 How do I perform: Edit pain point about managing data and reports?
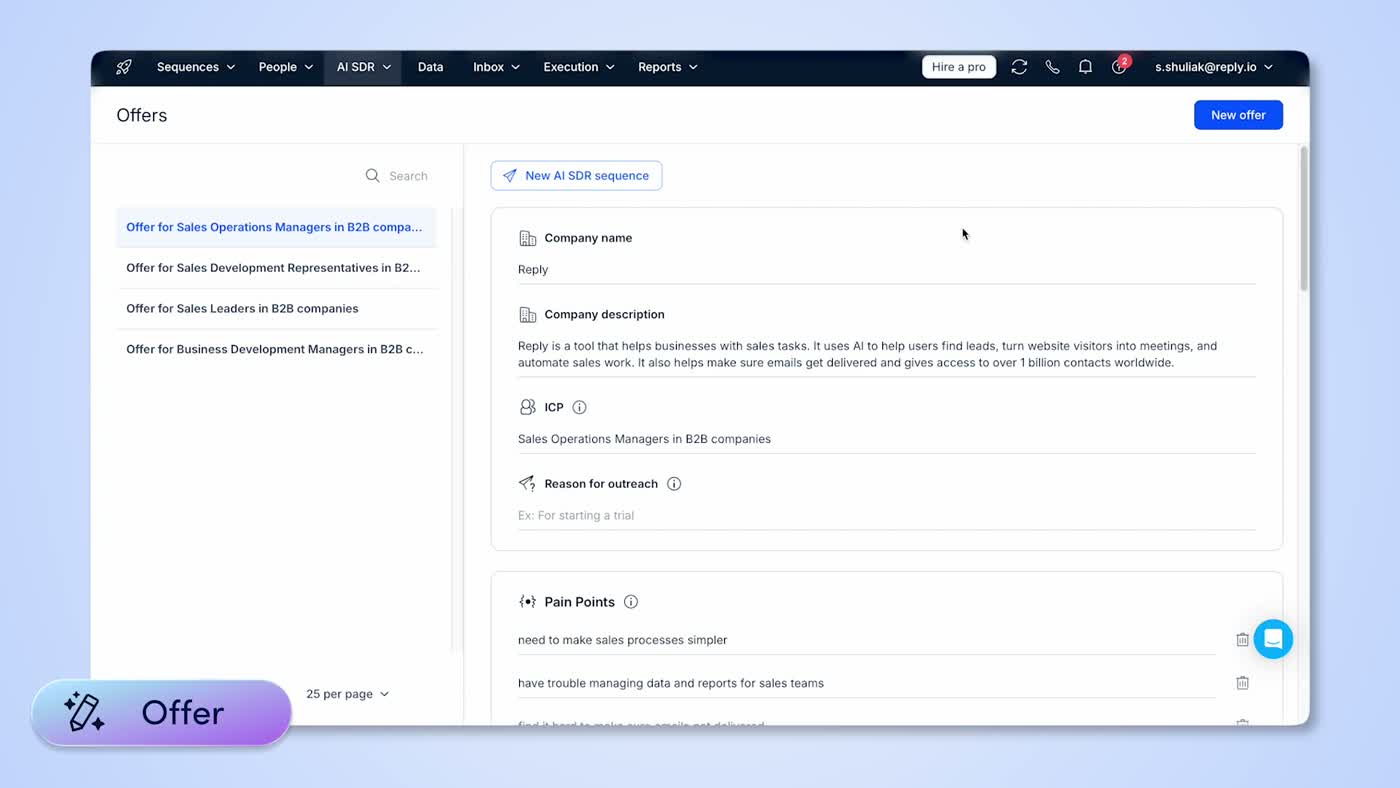[x=866, y=684]
